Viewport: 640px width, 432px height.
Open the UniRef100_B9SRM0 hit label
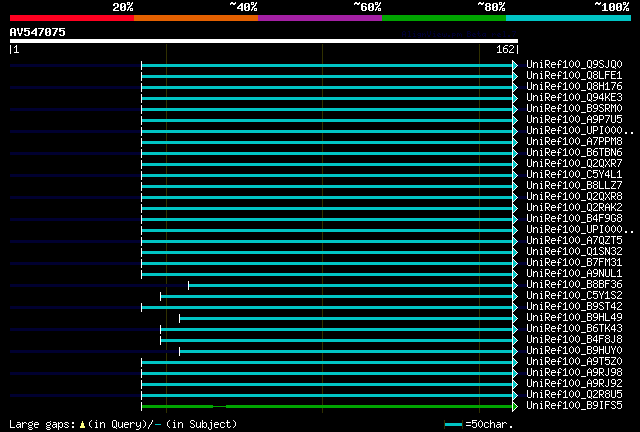(x=574, y=109)
